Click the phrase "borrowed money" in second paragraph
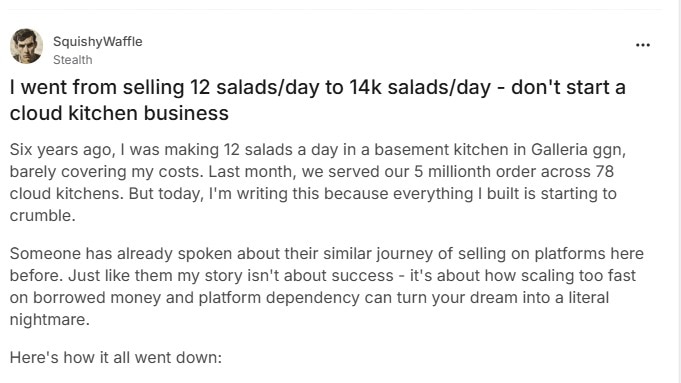Image resolution: width=681 pixels, height=383 pixels. [96, 297]
